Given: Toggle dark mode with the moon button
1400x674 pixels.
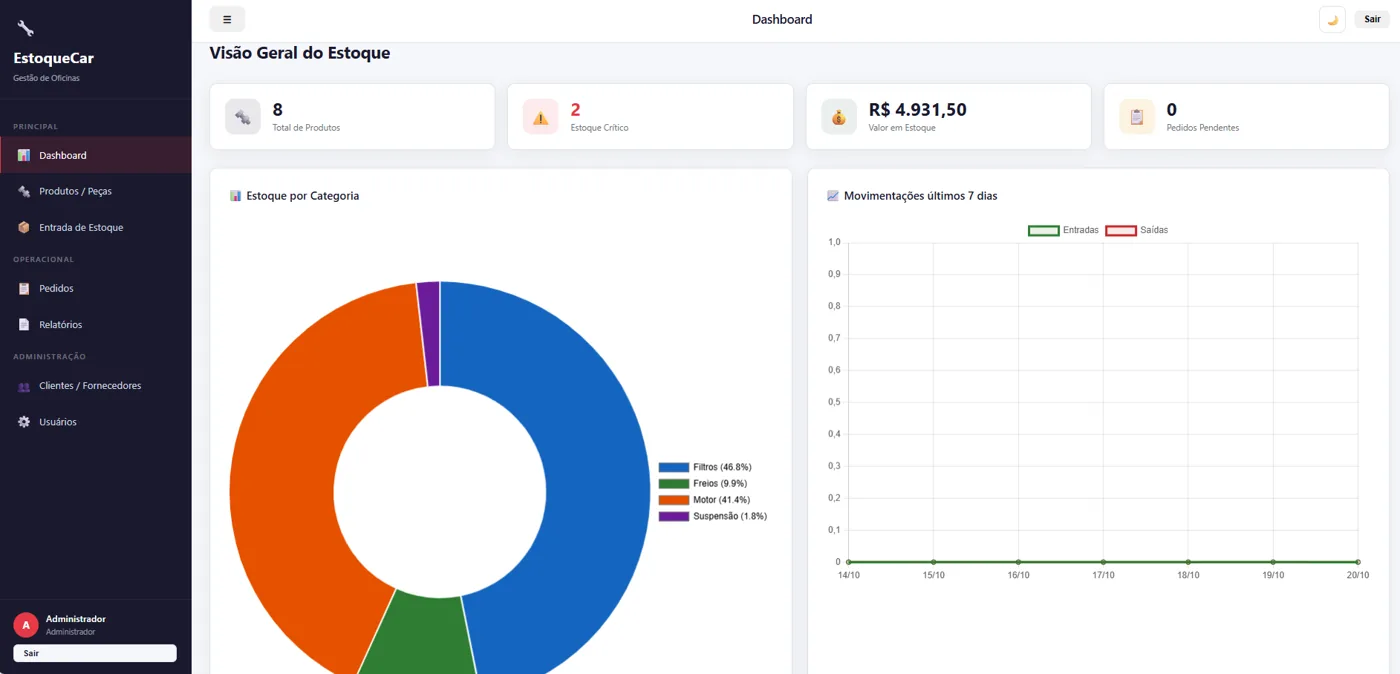Looking at the screenshot, I should coord(1332,20).
